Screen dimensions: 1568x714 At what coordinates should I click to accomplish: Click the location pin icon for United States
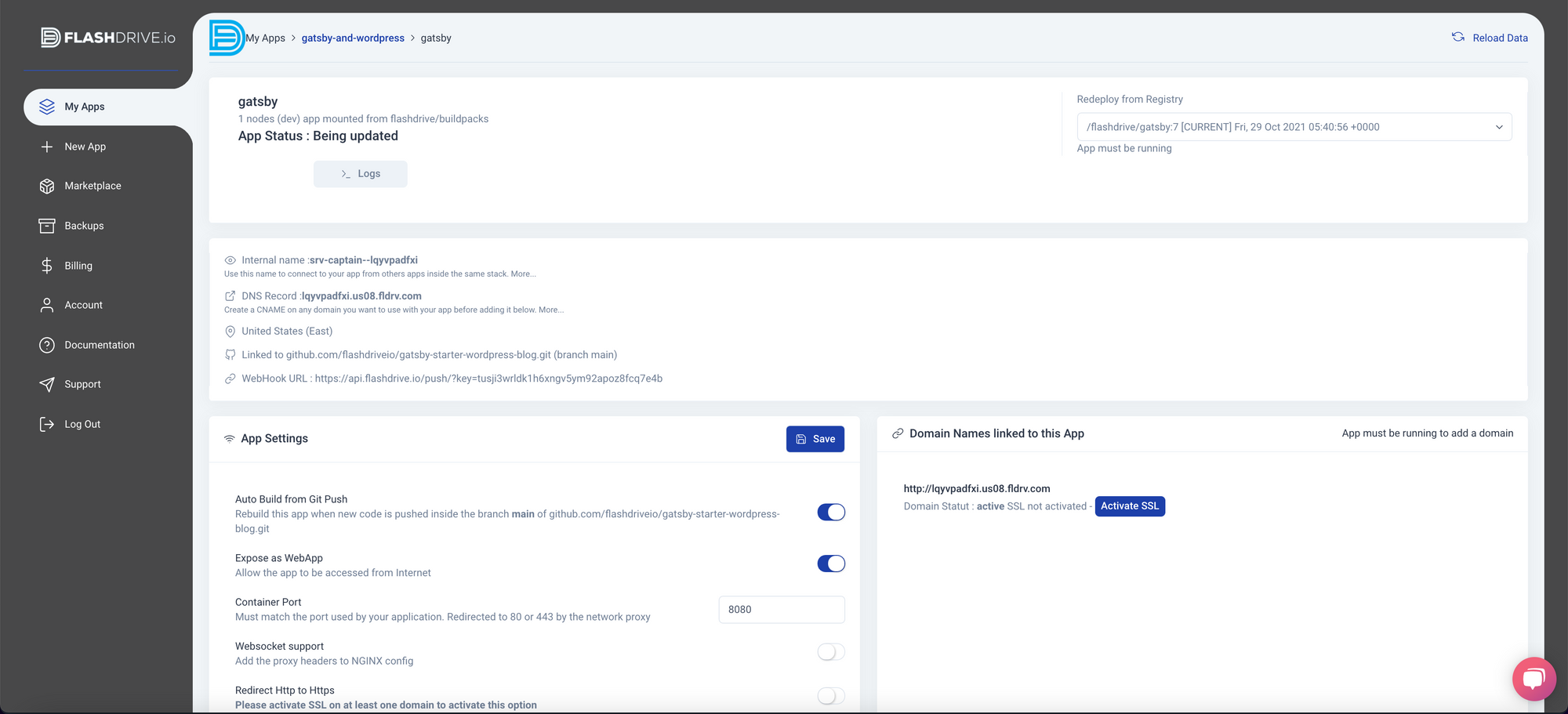pyautogui.click(x=230, y=332)
